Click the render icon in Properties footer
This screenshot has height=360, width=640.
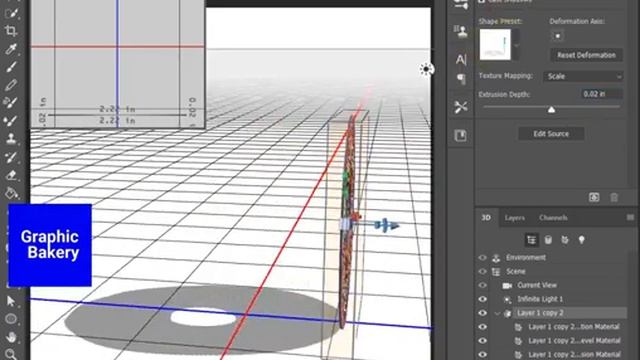594,198
